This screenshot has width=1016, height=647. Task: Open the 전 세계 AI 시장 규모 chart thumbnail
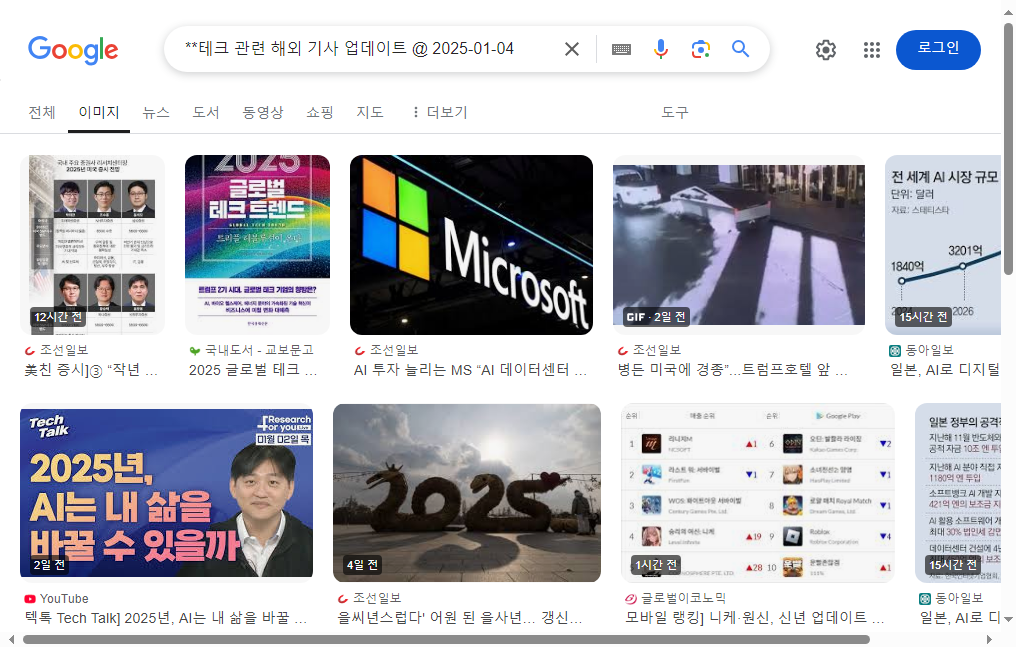click(x=943, y=245)
